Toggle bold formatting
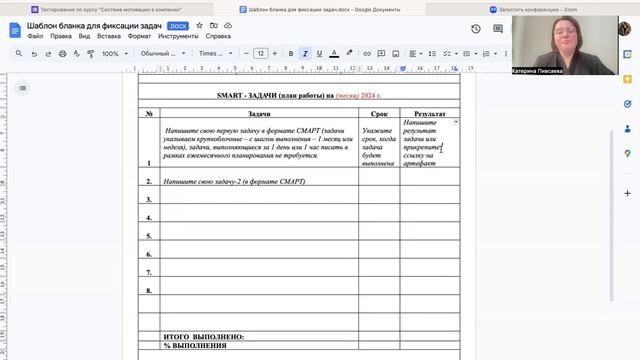Screen dimensions: 640x360 [x=291, y=53]
